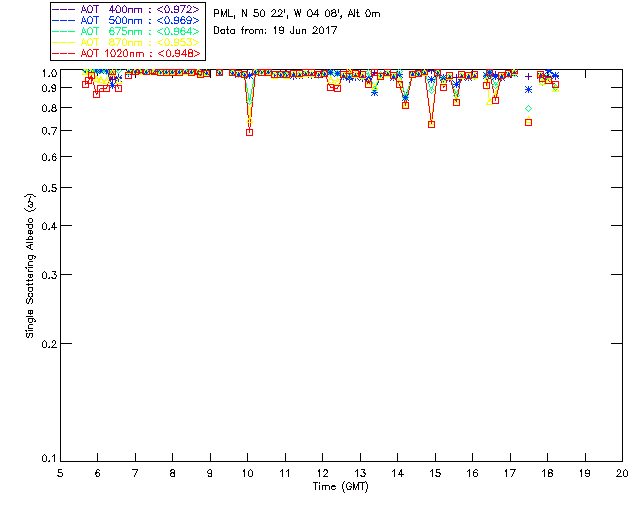Screen dimensions: 640x512
Task: Click the x-axis tick label 11
Action: tap(285, 473)
